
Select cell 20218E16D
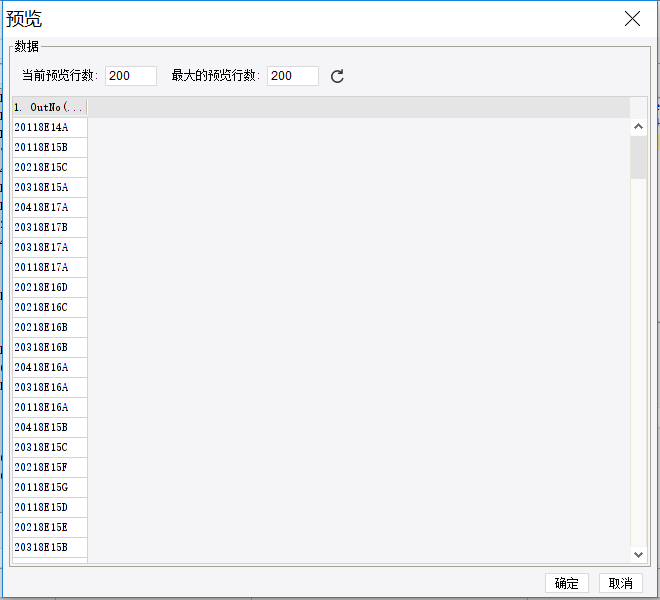[50, 287]
